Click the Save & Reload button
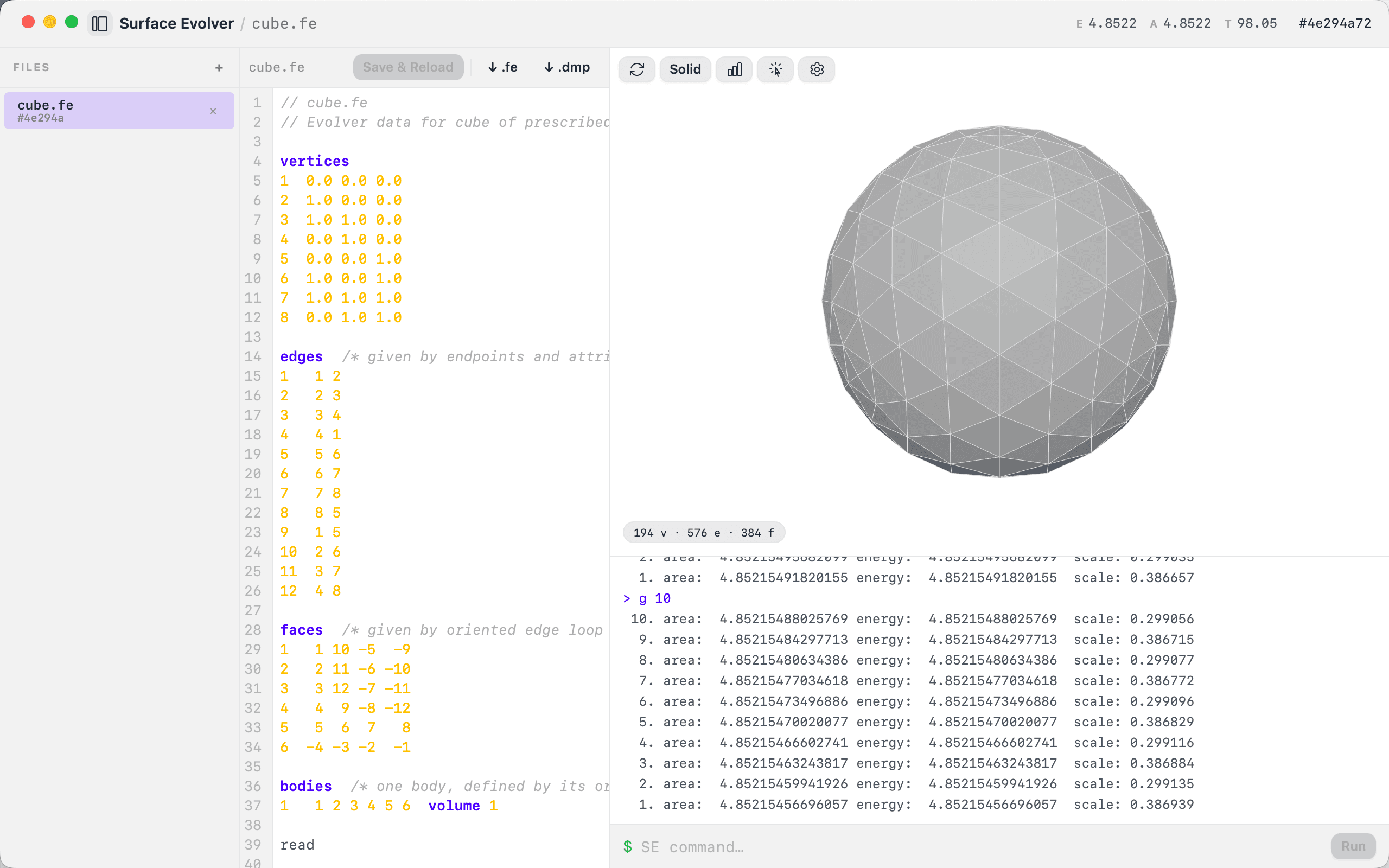This screenshot has height=868, width=1389. 408,67
